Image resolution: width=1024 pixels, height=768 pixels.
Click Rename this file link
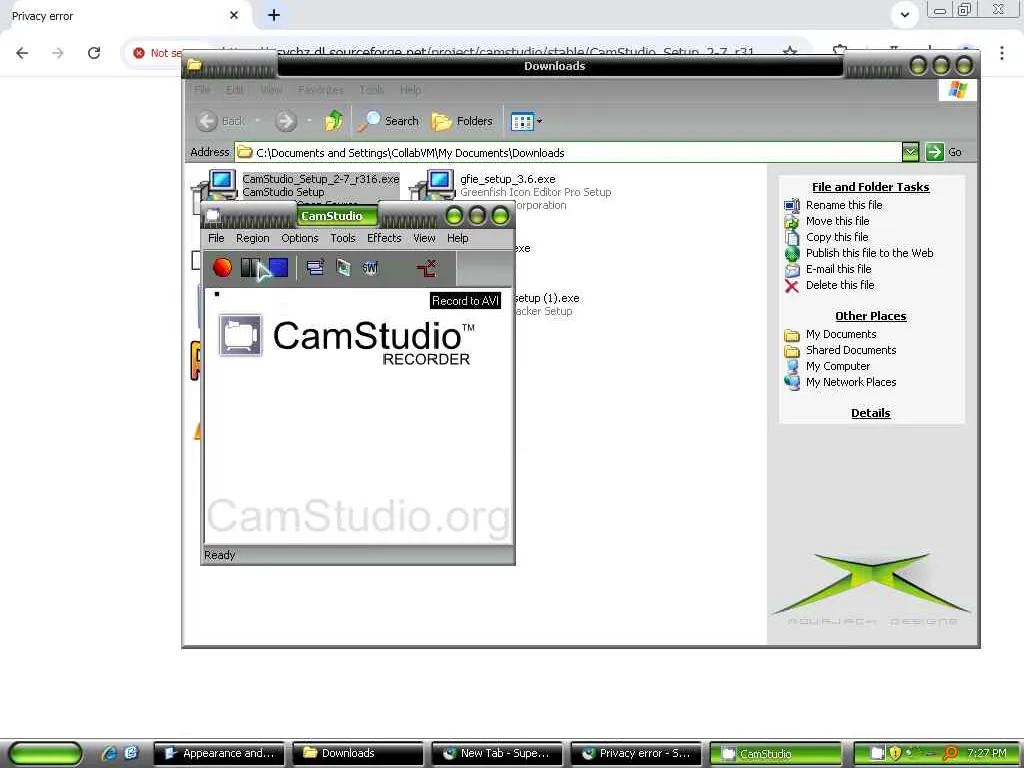point(844,205)
